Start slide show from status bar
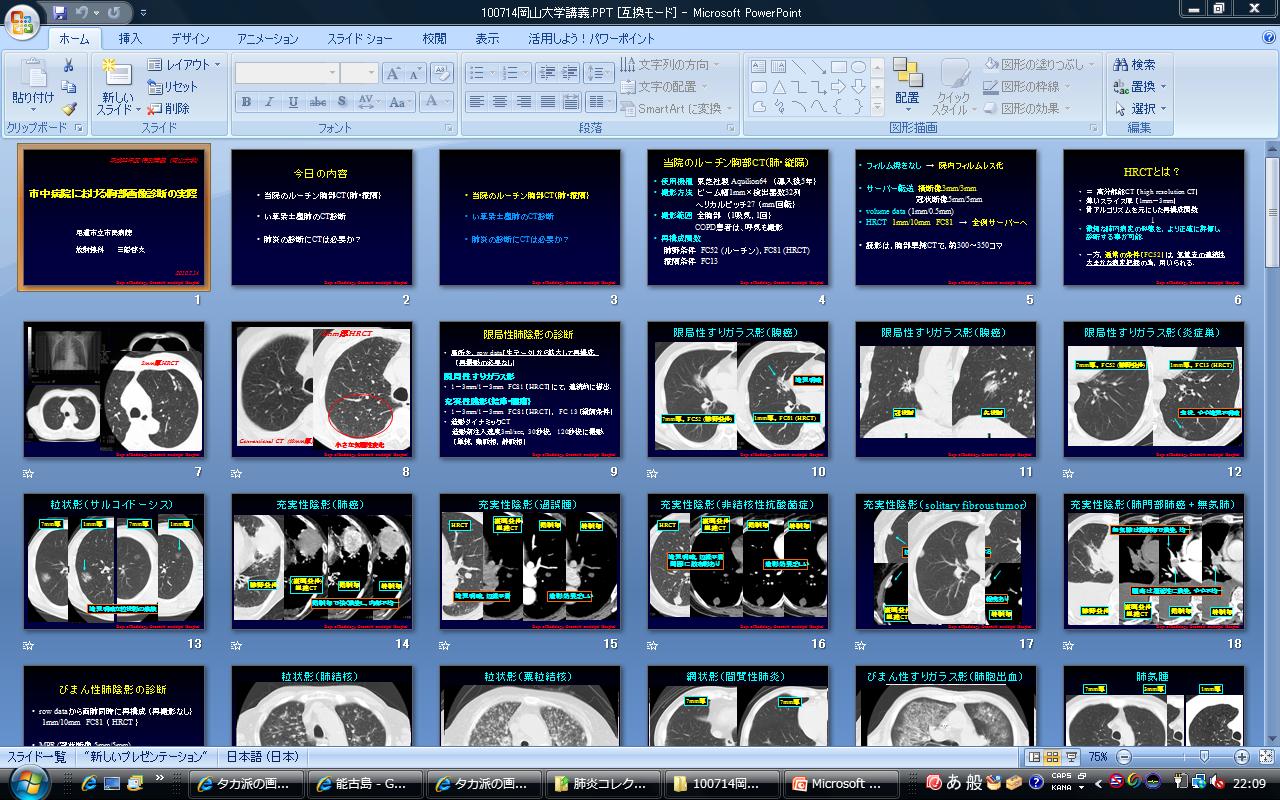Image resolution: width=1280 pixels, height=800 pixels. 1070,757
